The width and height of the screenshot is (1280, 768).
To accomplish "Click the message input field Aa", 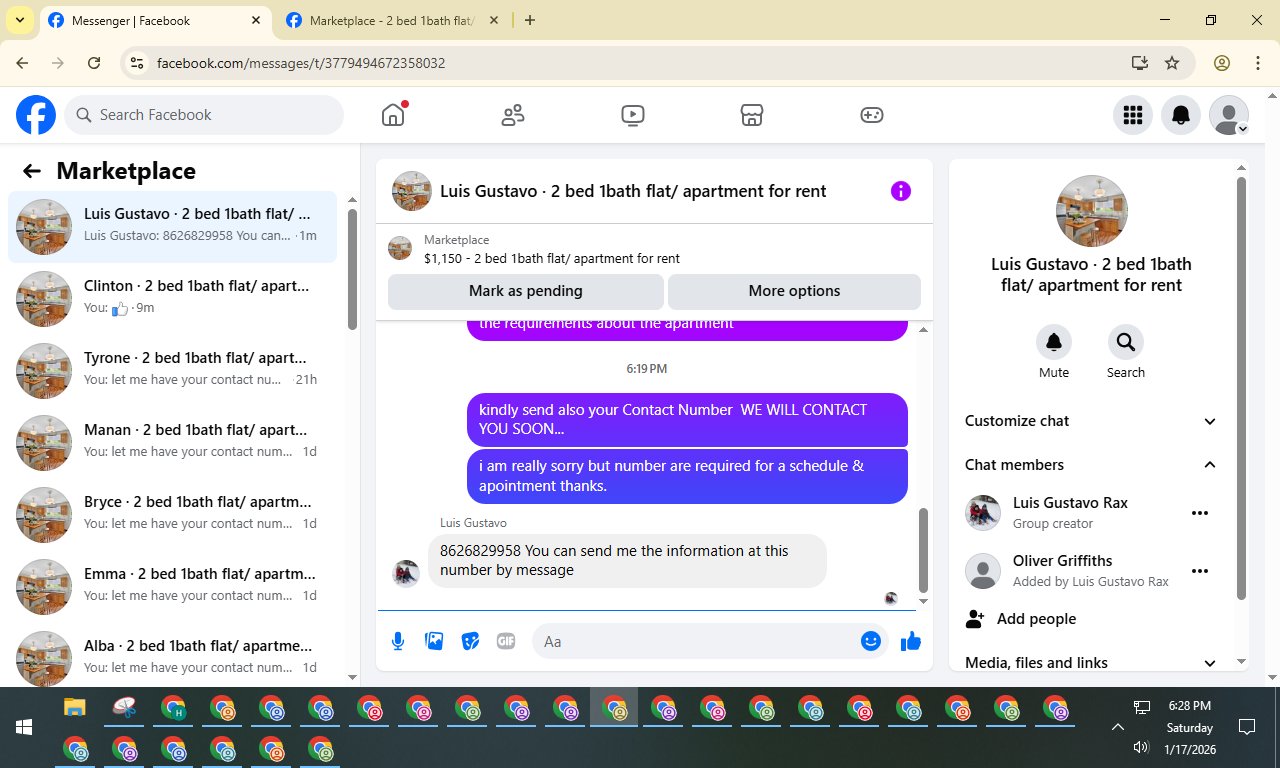I will (x=695, y=641).
